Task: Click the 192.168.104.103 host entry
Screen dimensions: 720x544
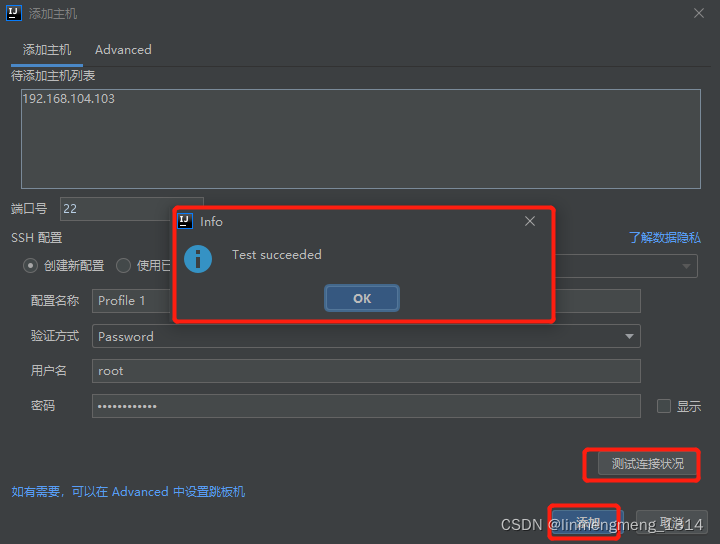Action: pos(68,99)
